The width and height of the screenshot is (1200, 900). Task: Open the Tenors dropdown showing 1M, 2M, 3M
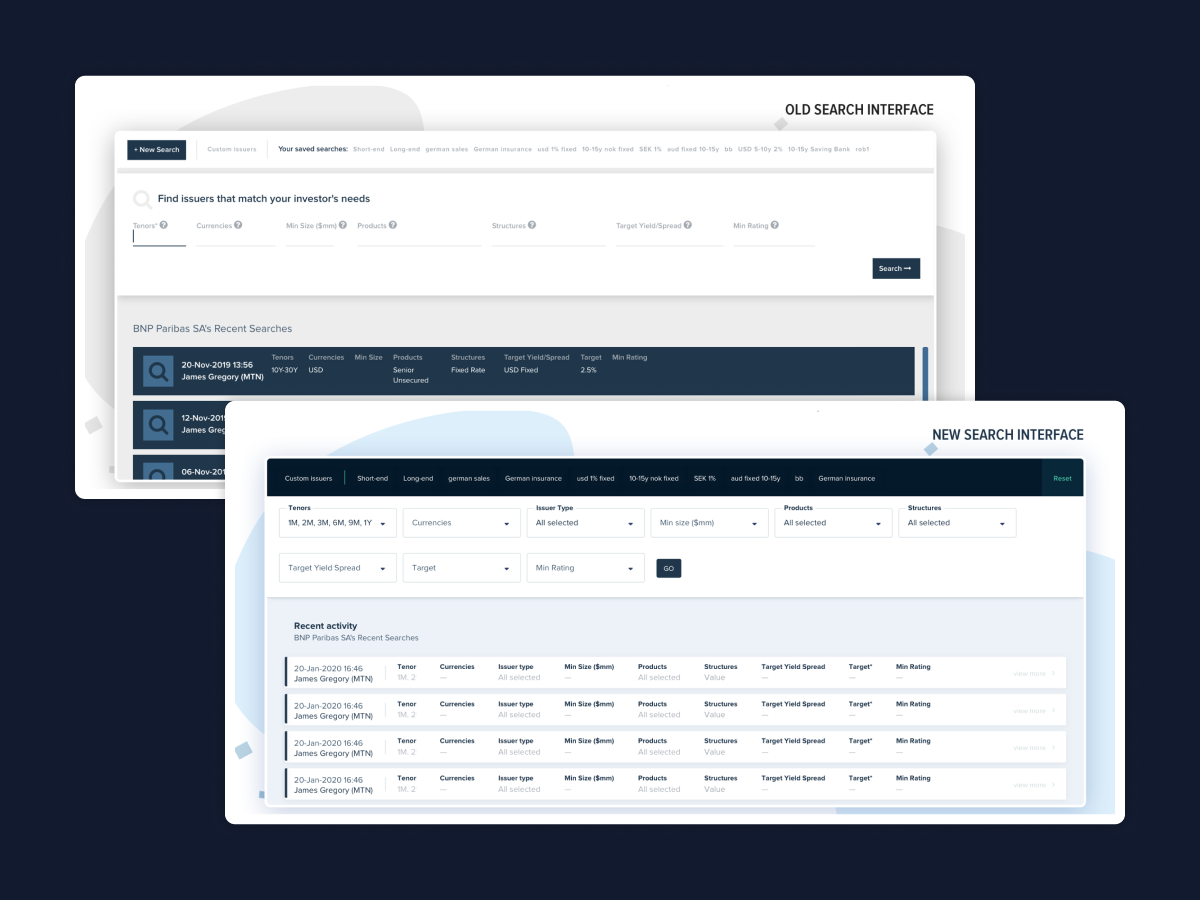[x=337, y=523]
